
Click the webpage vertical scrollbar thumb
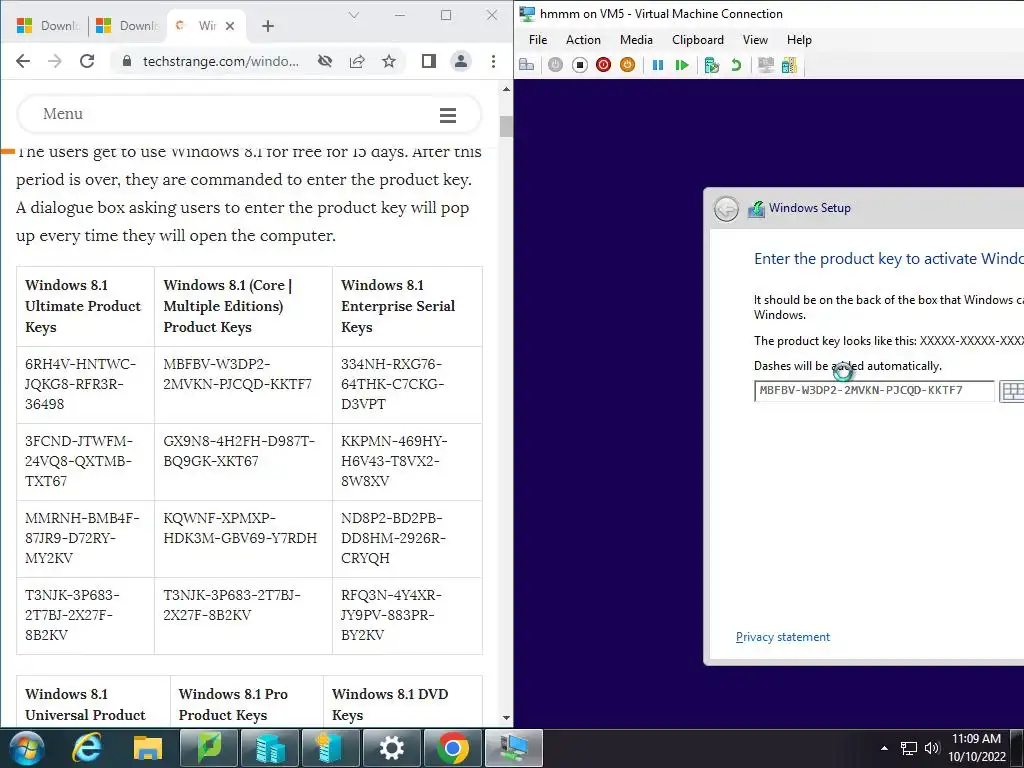point(505,126)
